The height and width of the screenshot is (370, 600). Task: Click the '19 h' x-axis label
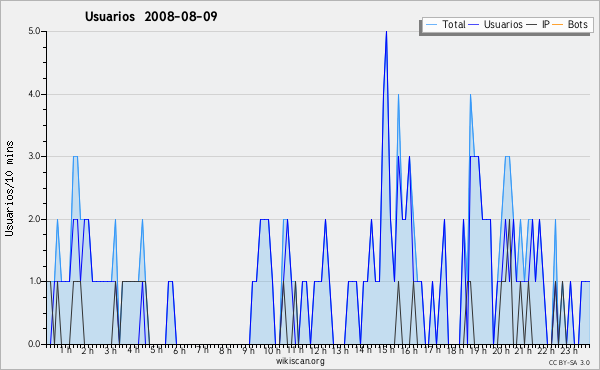tap(478, 350)
